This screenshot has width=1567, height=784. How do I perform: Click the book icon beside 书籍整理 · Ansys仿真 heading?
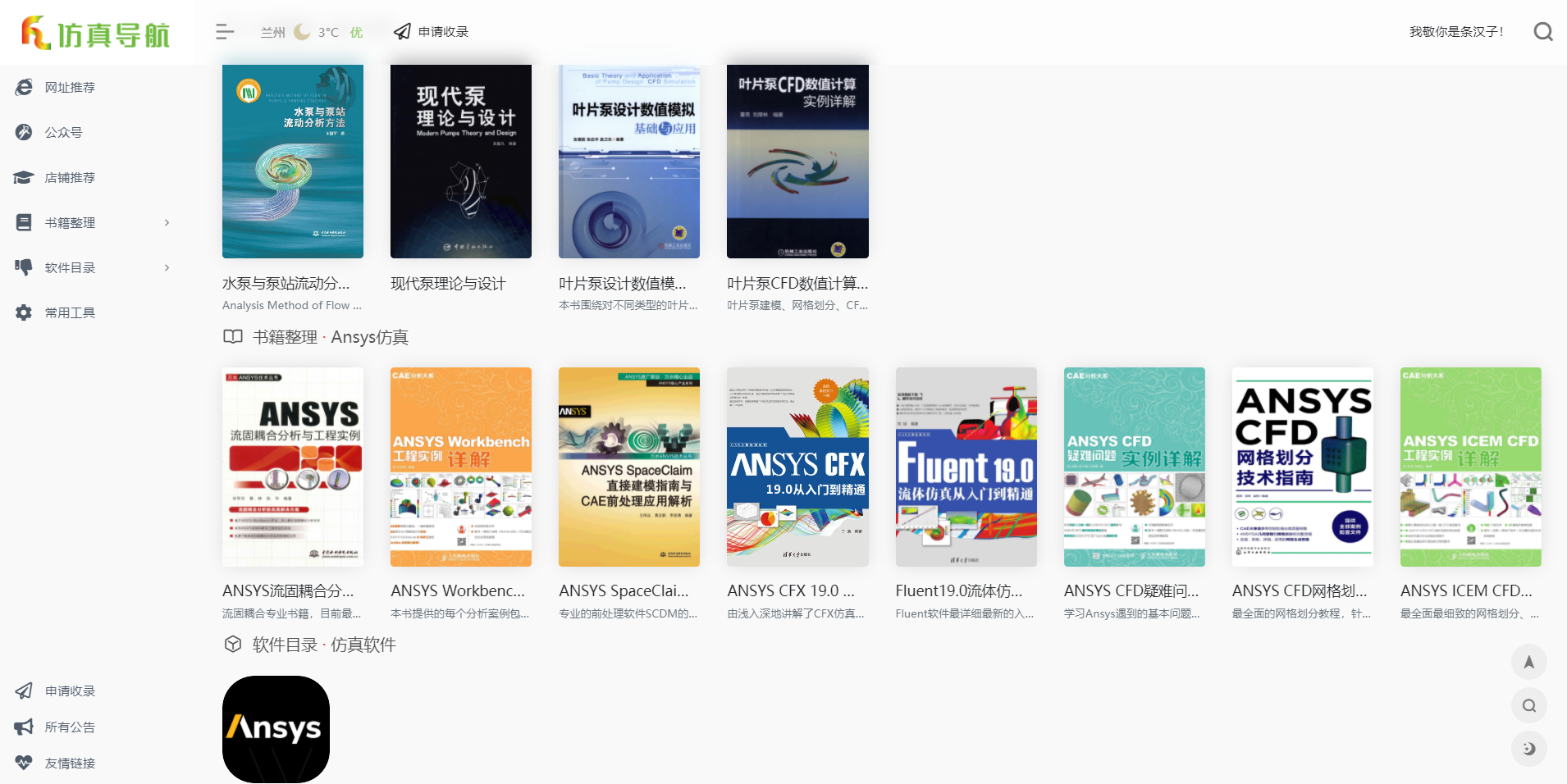click(x=233, y=337)
